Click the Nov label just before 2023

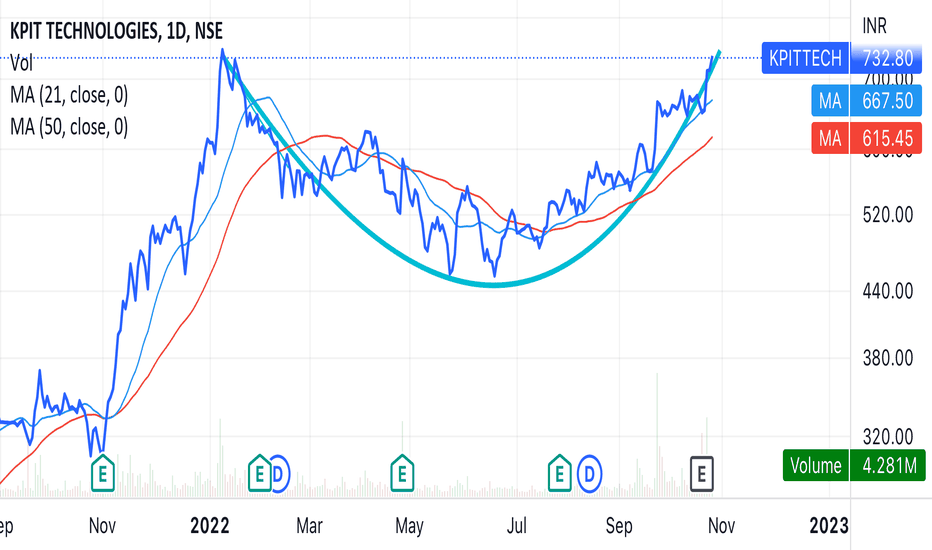[x=722, y=526]
